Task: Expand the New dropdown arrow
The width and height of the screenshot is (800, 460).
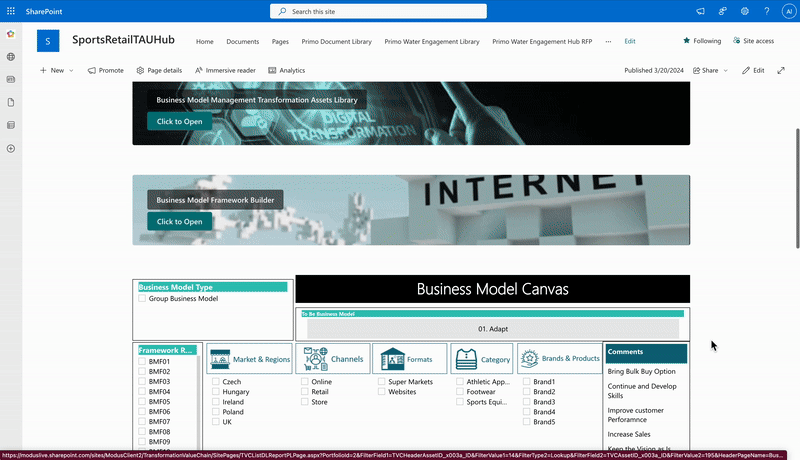Action: point(71,70)
